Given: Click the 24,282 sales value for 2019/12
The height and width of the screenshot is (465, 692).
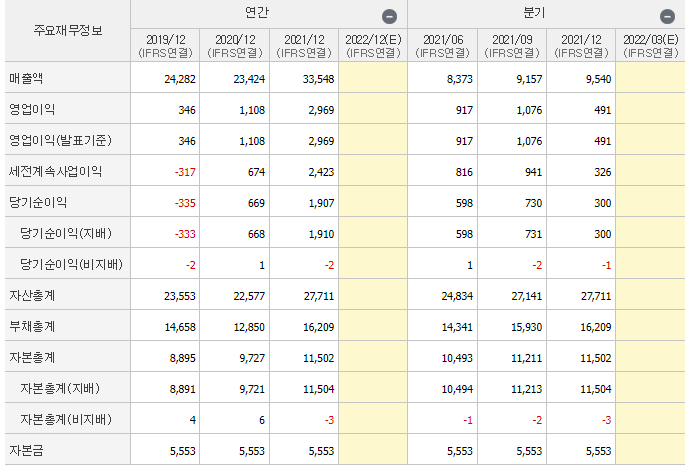Looking at the screenshot, I should (x=180, y=79).
